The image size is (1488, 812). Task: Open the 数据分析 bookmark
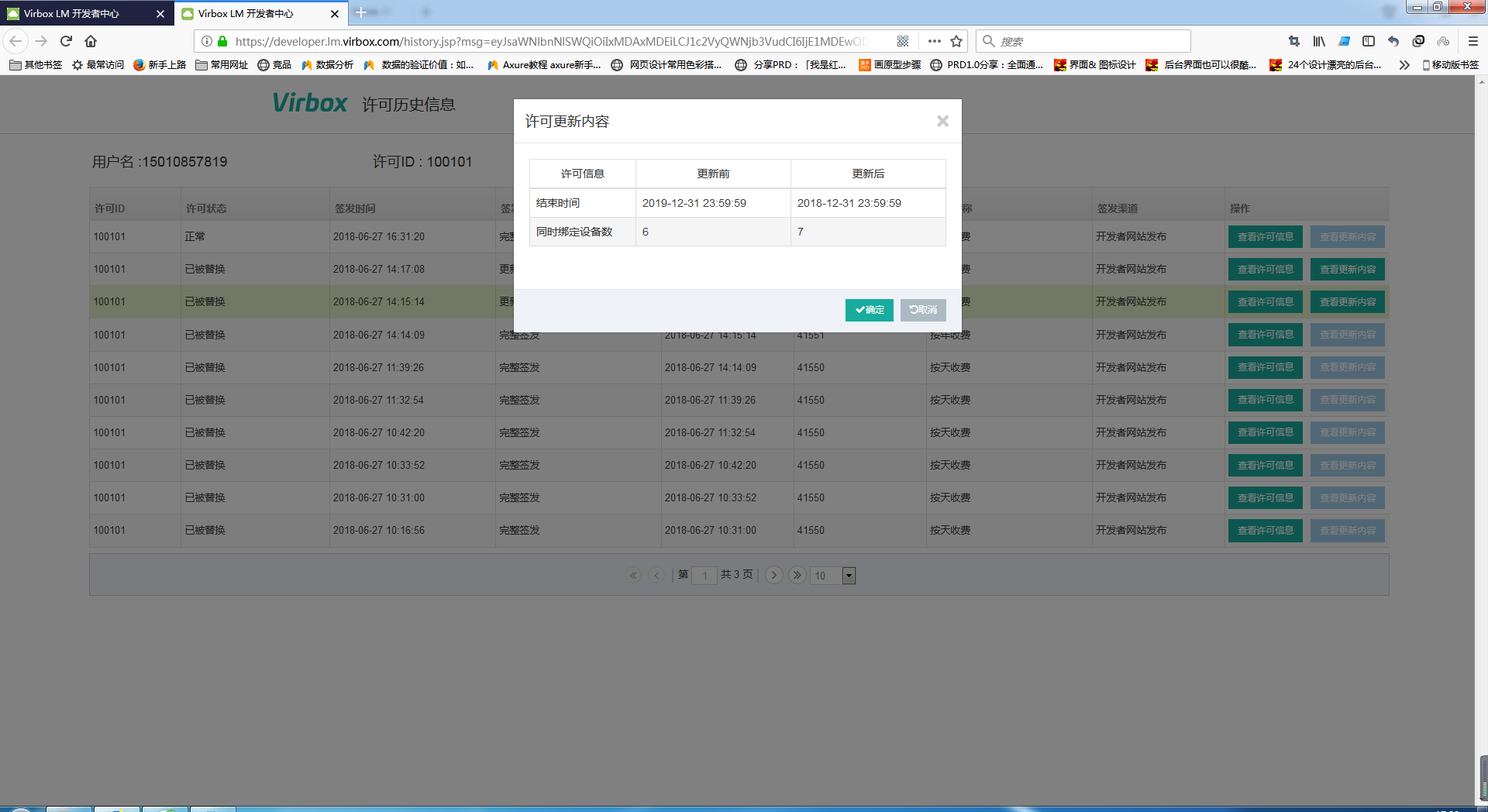328,65
